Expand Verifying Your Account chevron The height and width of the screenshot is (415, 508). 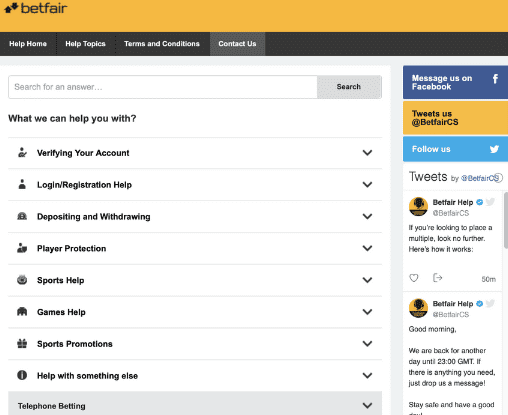367,153
